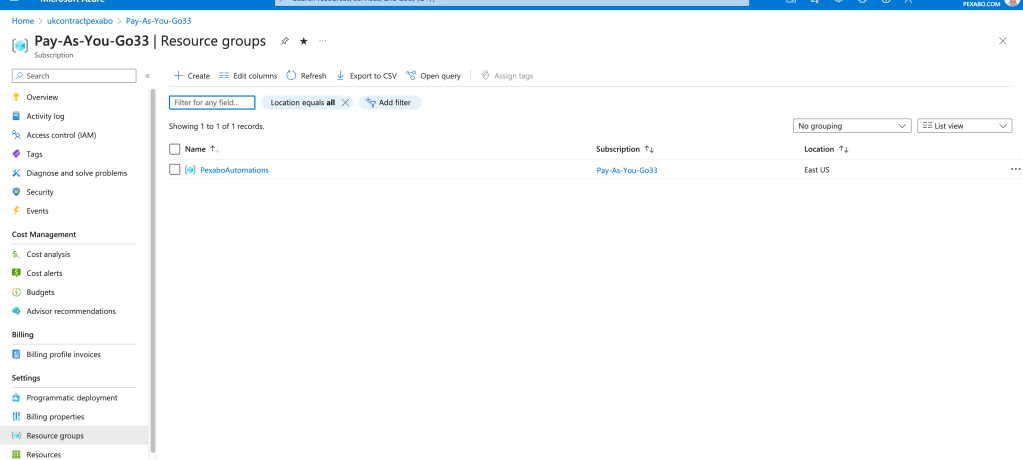
Task: Toggle the favorite star beside Resource groups title
Action: click(303, 41)
